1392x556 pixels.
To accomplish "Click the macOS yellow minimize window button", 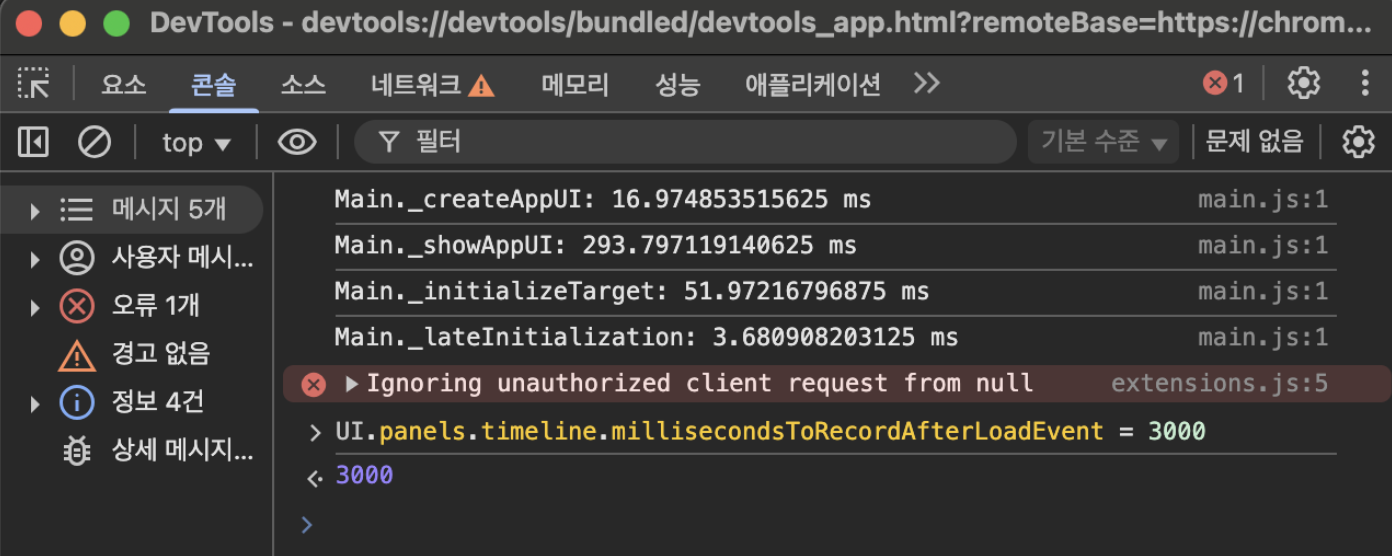I will pos(73,24).
